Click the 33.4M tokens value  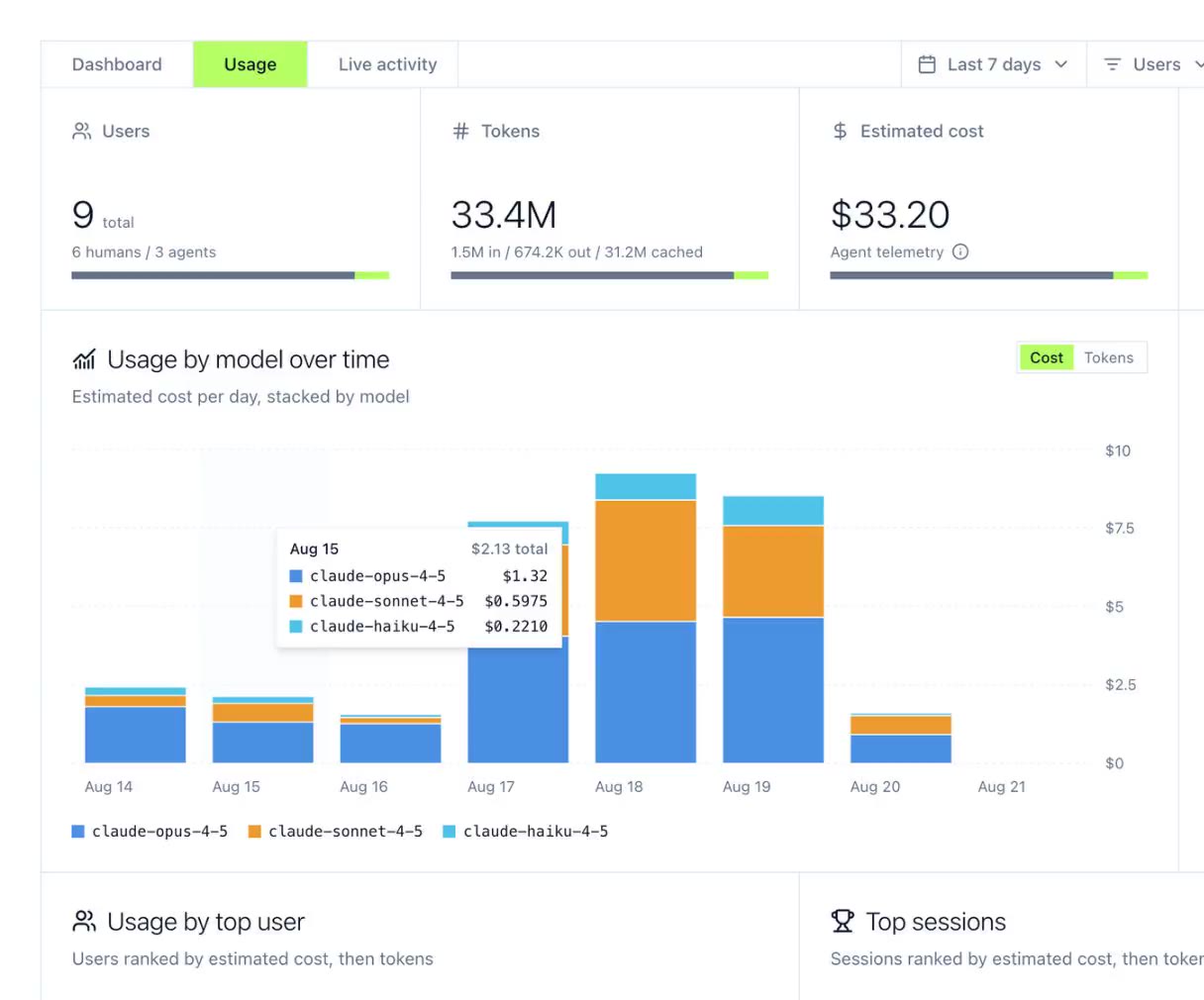[504, 215]
